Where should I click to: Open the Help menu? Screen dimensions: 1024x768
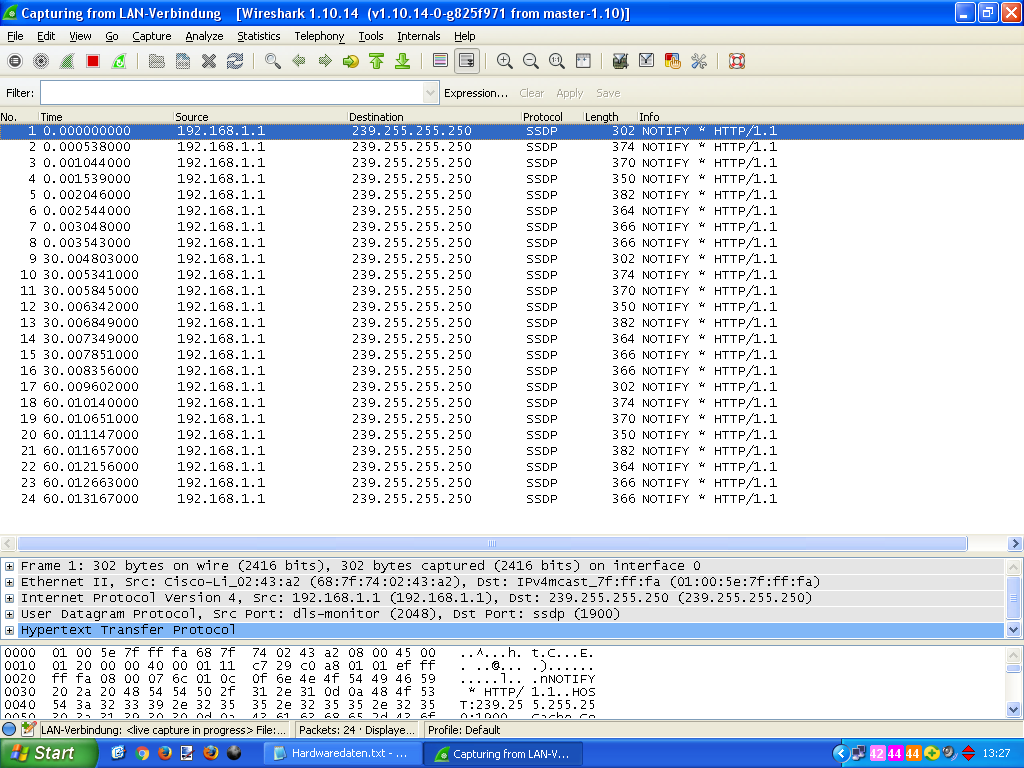pyautogui.click(x=464, y=37)
